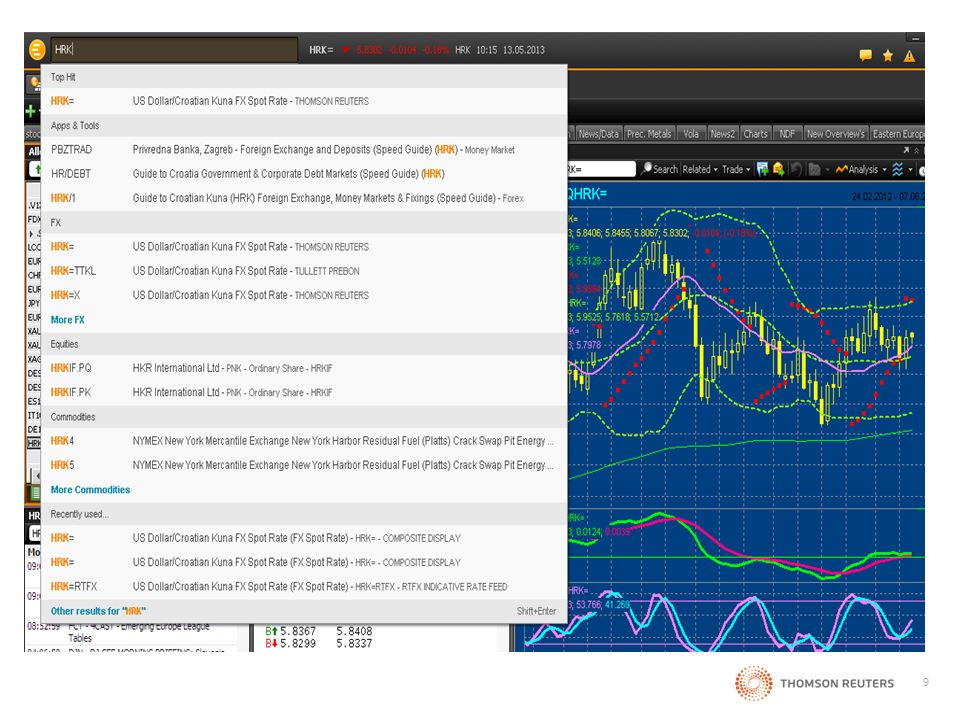Click the blue wavy lines chart icon
960x720 pixels.
click(x=898, y=169)
